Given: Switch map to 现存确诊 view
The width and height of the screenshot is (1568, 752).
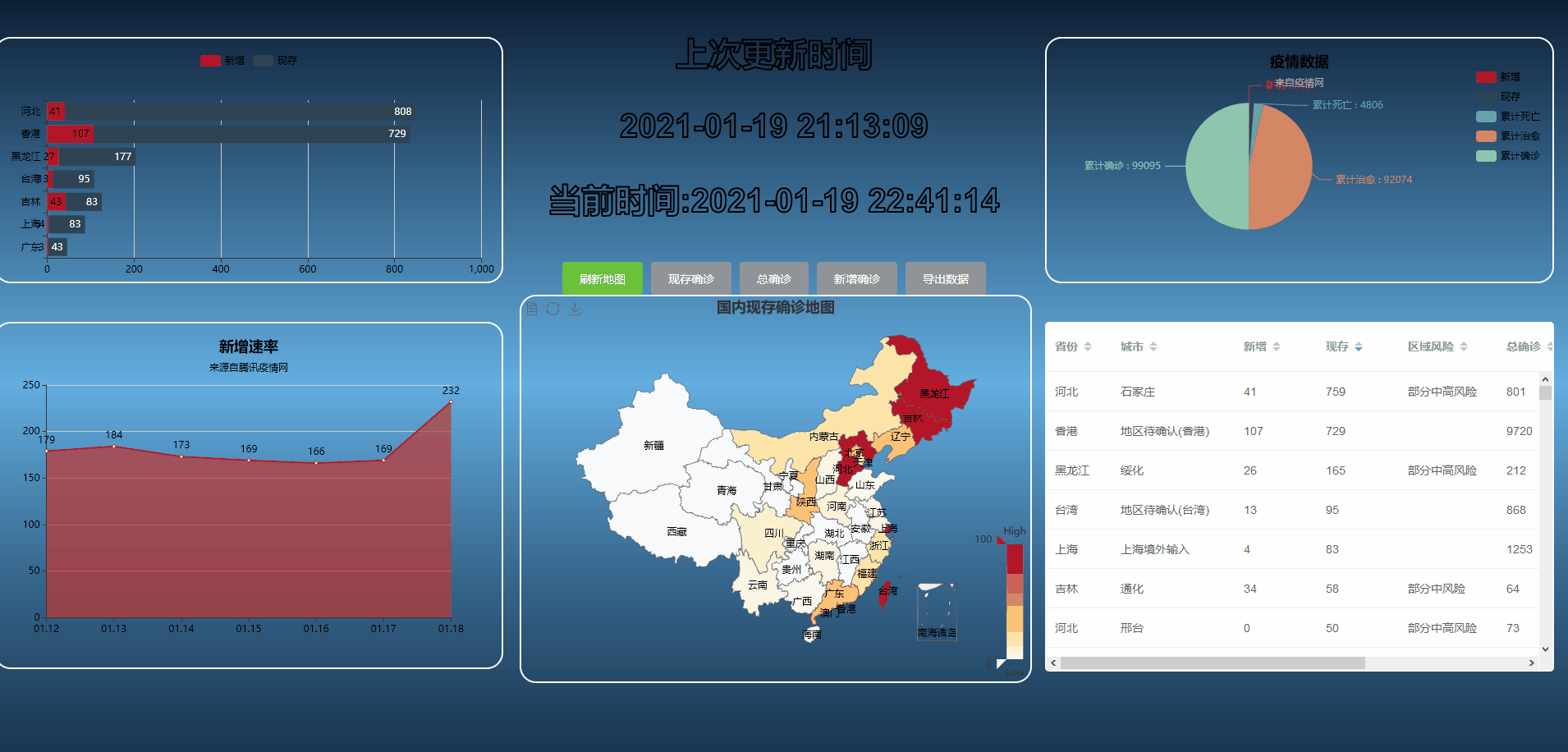Looking at the screenshot, I should coord(691,279).
